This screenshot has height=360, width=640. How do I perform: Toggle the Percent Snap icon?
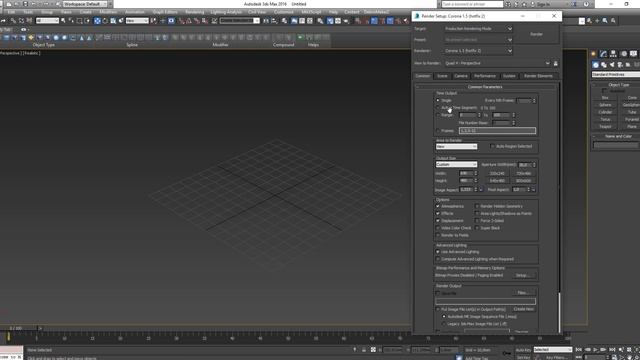point(197,20)
